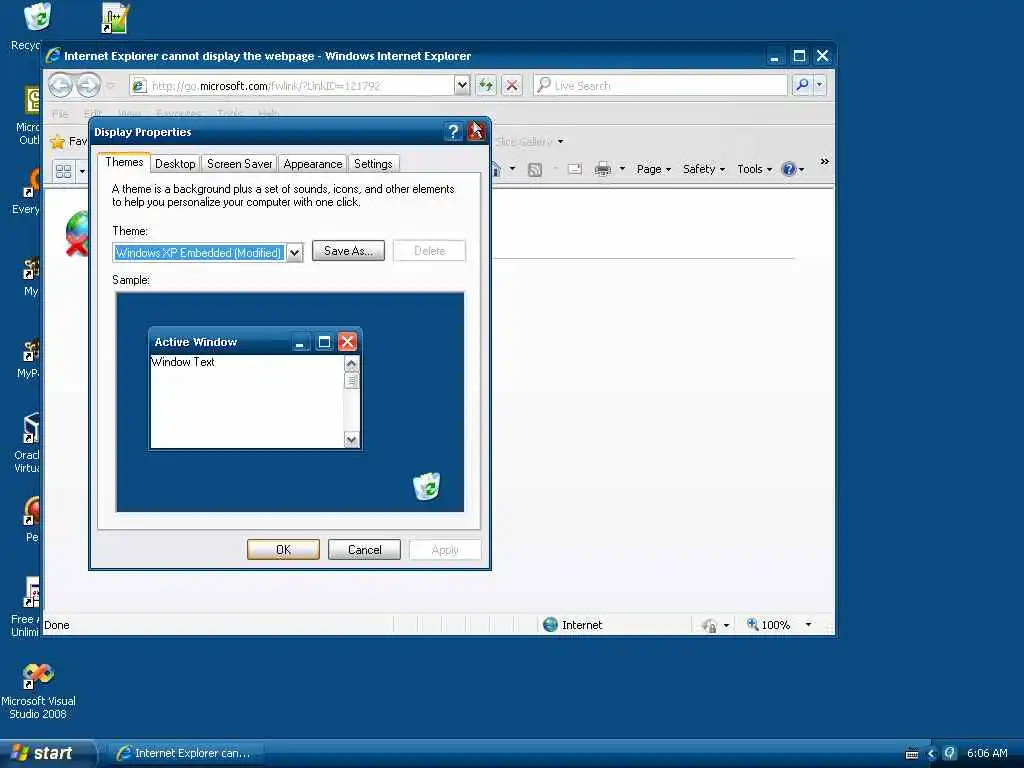This screenshot has width=1024, height=768.
Task: Select the notepad shortcut icon on the desktop
Action: 116,18
